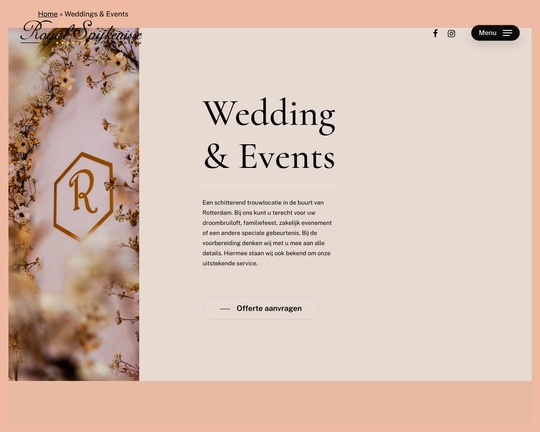Viewport: 540px width, 432px height.
Task: Click the breadcrumb separator arrow
Action: (x=61, y=14)
